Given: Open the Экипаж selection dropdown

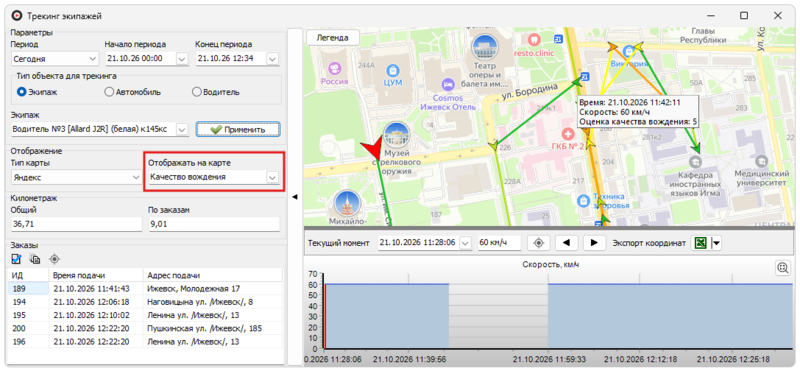Looking at the screenshot, I should point(183,129).
